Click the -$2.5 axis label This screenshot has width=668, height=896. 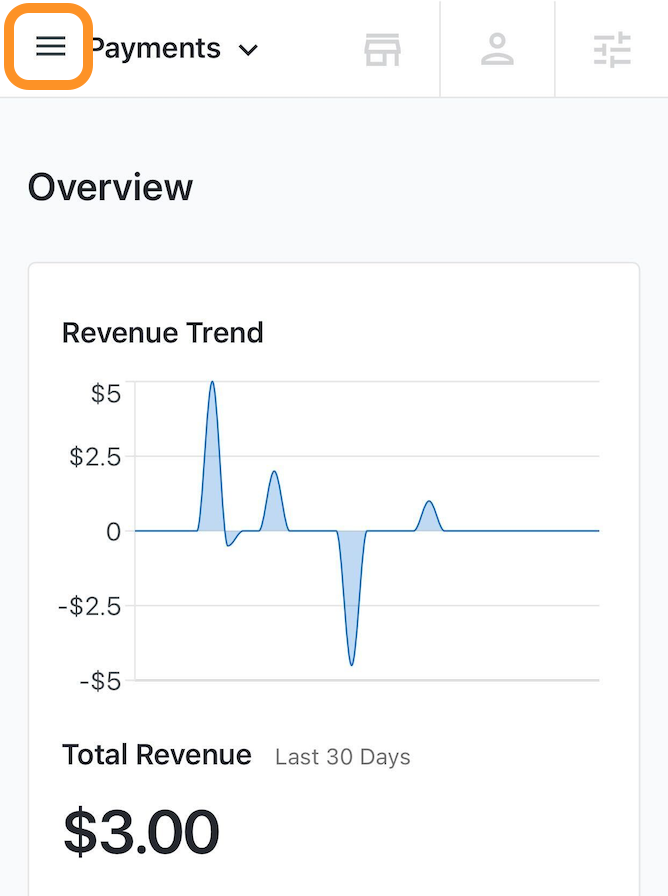(x=90, y=606)
